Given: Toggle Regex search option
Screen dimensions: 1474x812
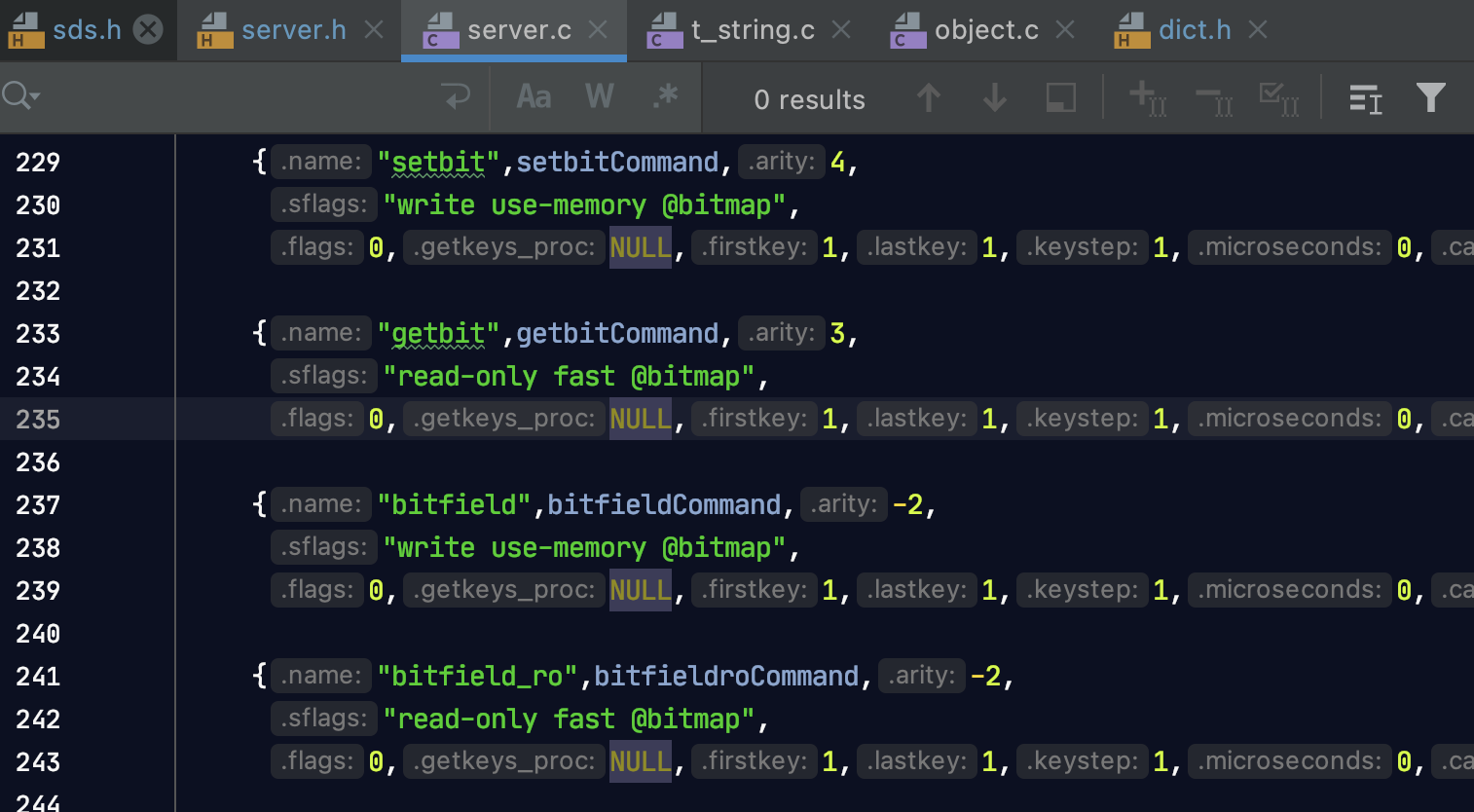Looking at the screenshot, I should pyautogui.click(x=666, y=96).
